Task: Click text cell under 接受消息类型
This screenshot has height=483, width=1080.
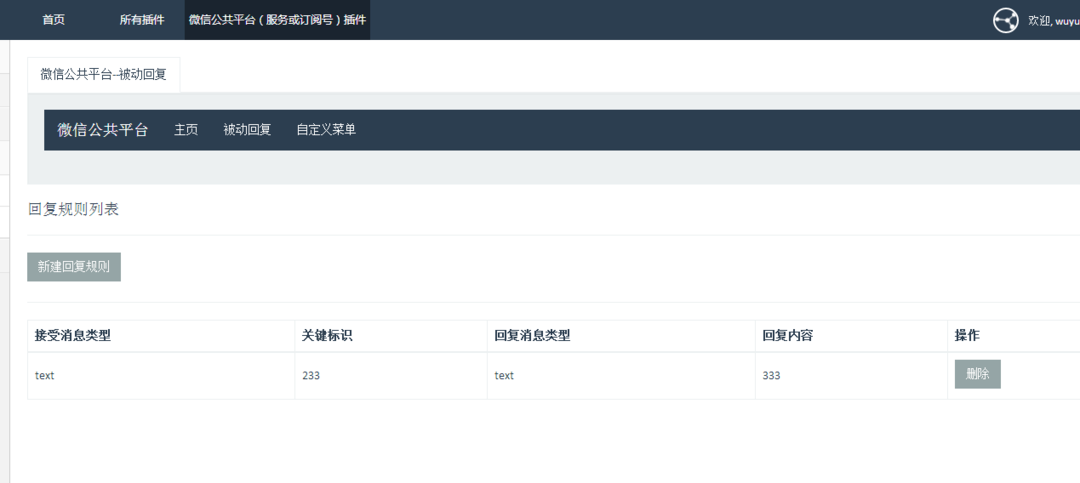Action: pos(161,376)
